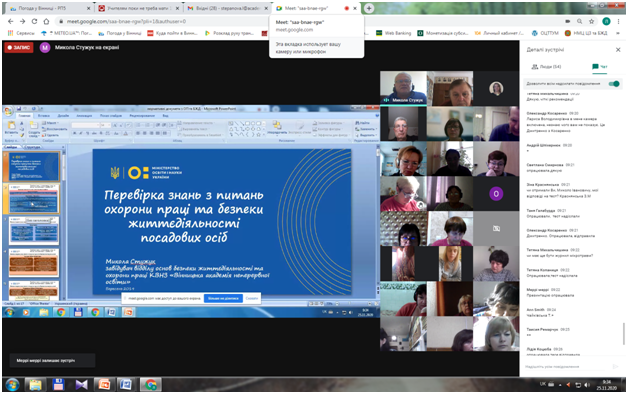The width and height of the screenshot is (628, 394).
Task: Open the МЕТЕОUA bookmark
Action: tap(66, 33)
